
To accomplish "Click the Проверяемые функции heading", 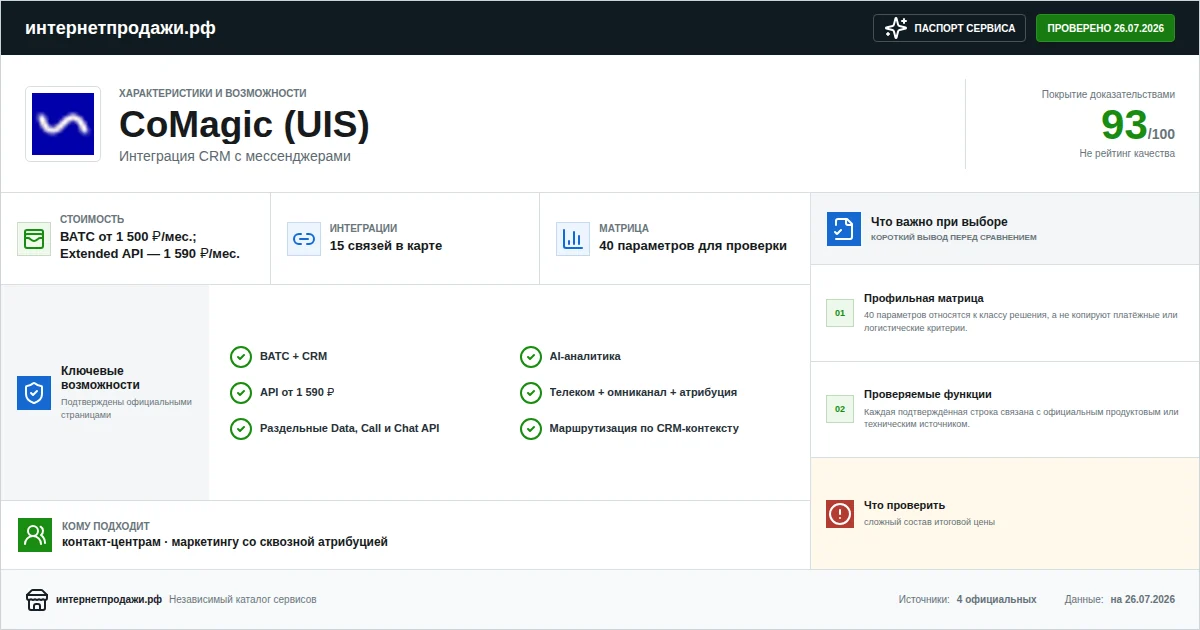I will click(x=928, y=394).
